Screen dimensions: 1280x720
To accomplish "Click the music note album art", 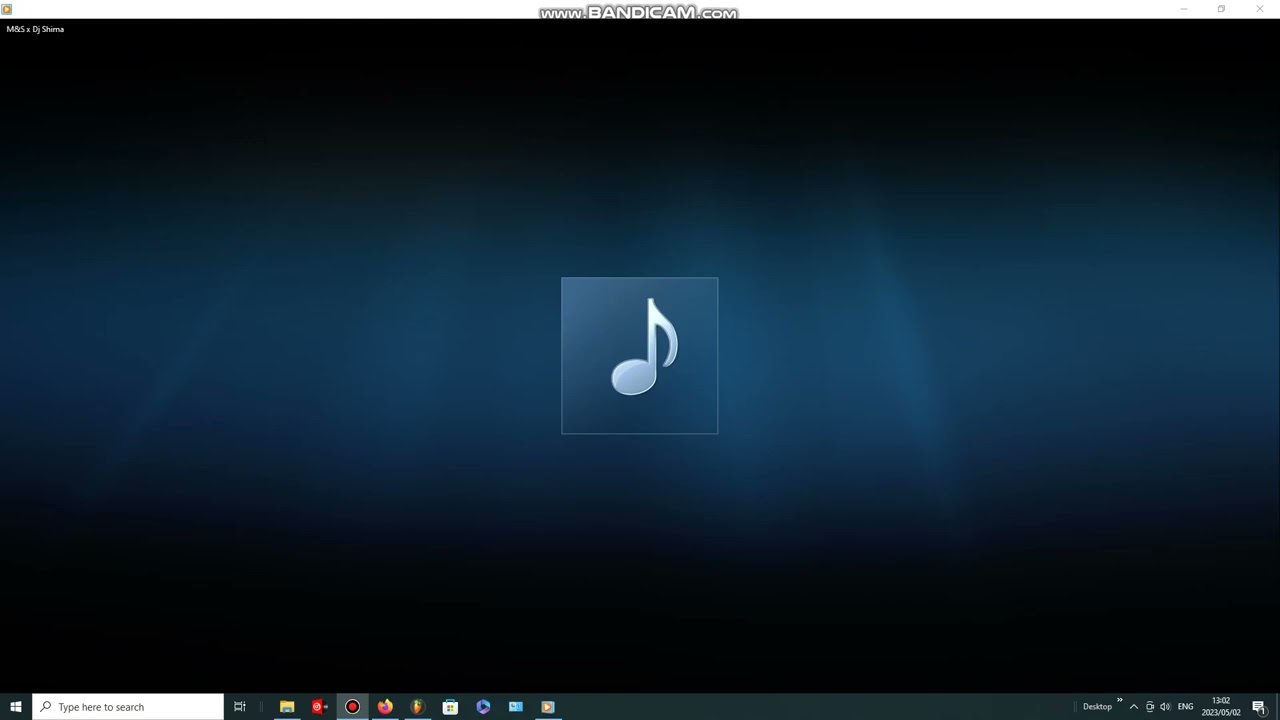I will coord(640,356).
